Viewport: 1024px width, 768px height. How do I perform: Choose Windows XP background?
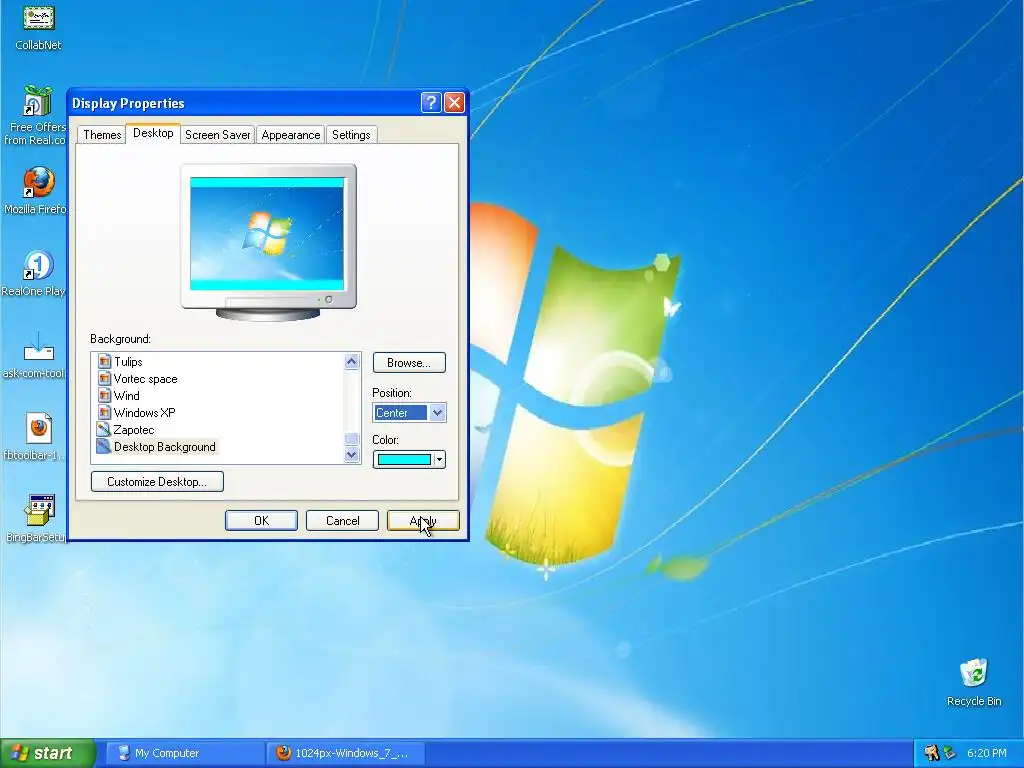tap(144, 412)
